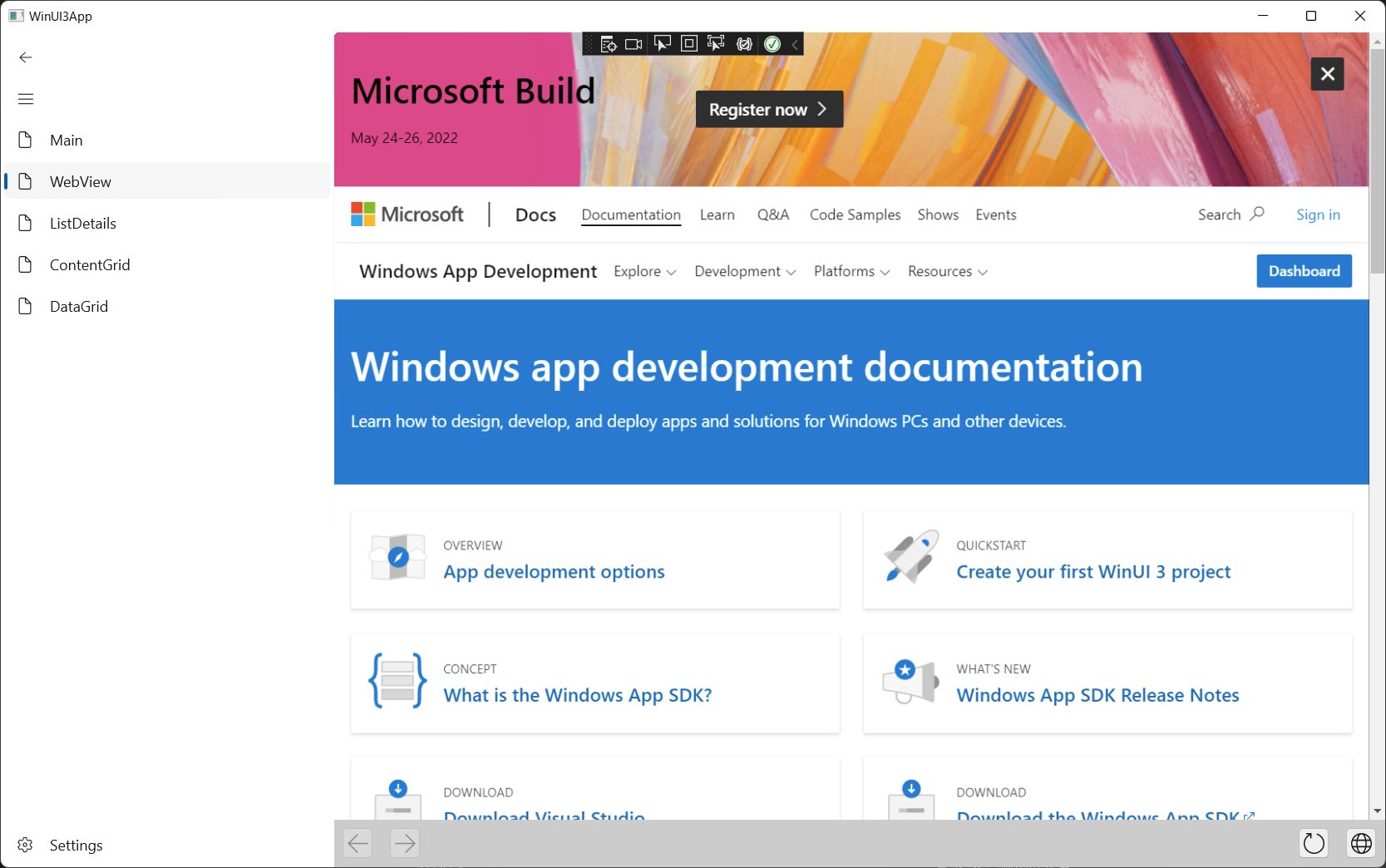Click the DataGrid document icon
The width and height of the screenshot is (1386, 868).
point(26,306)
